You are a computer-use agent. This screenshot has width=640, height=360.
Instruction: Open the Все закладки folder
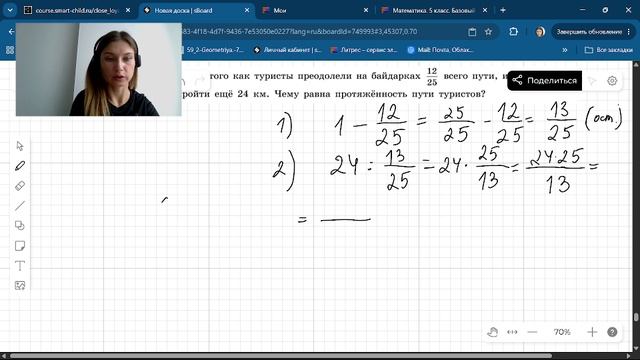tap(609, 50)
